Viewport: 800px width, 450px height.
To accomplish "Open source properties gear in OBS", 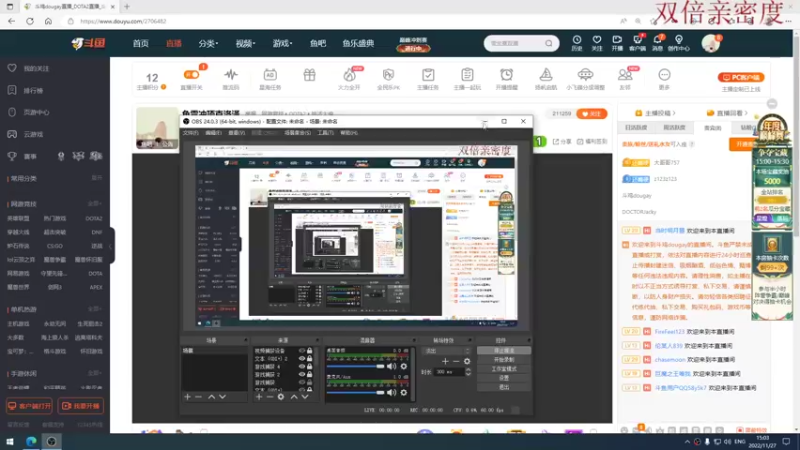I will click(x=281, y=396).
